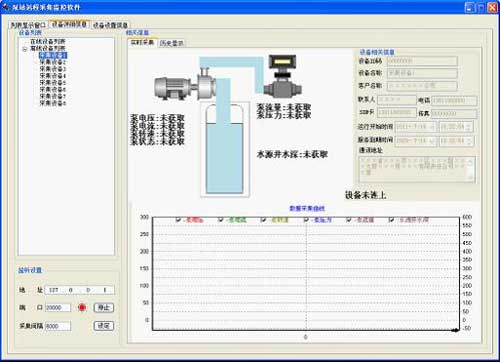Click the port number input field
This screenshot has height=362, width=500.
click(x=58, y=307)
